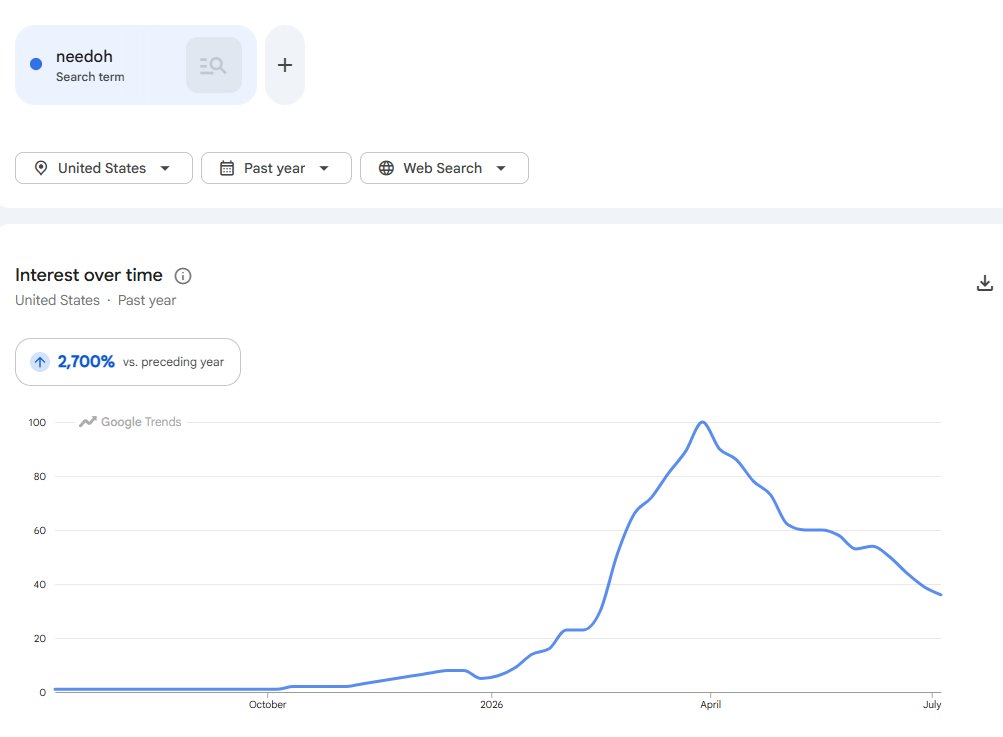The width and height of the screenshot is (1003, 737).
Task: Click the up arrow icon in growth badge
Action: coord(40,362)
